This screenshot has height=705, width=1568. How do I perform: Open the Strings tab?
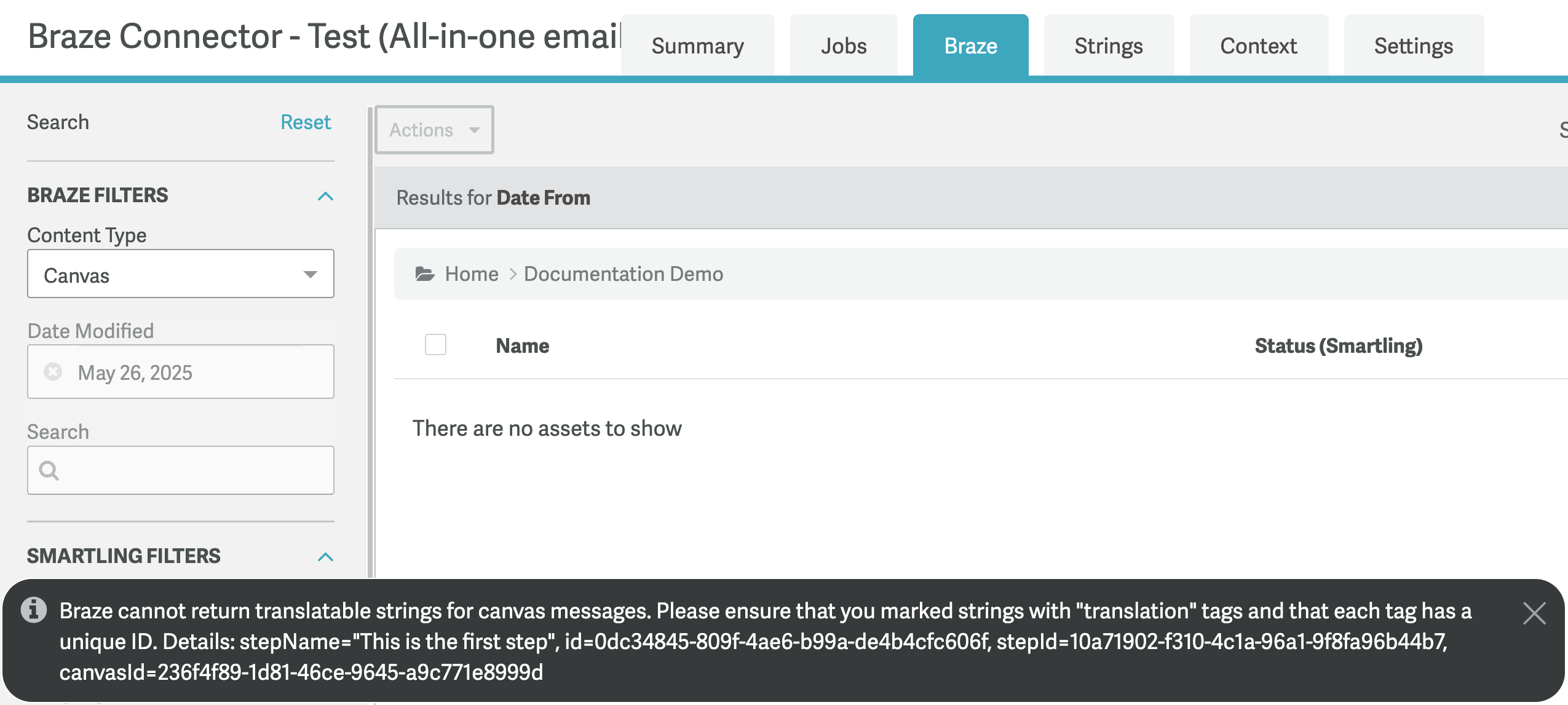click(x=1109, y=45)
